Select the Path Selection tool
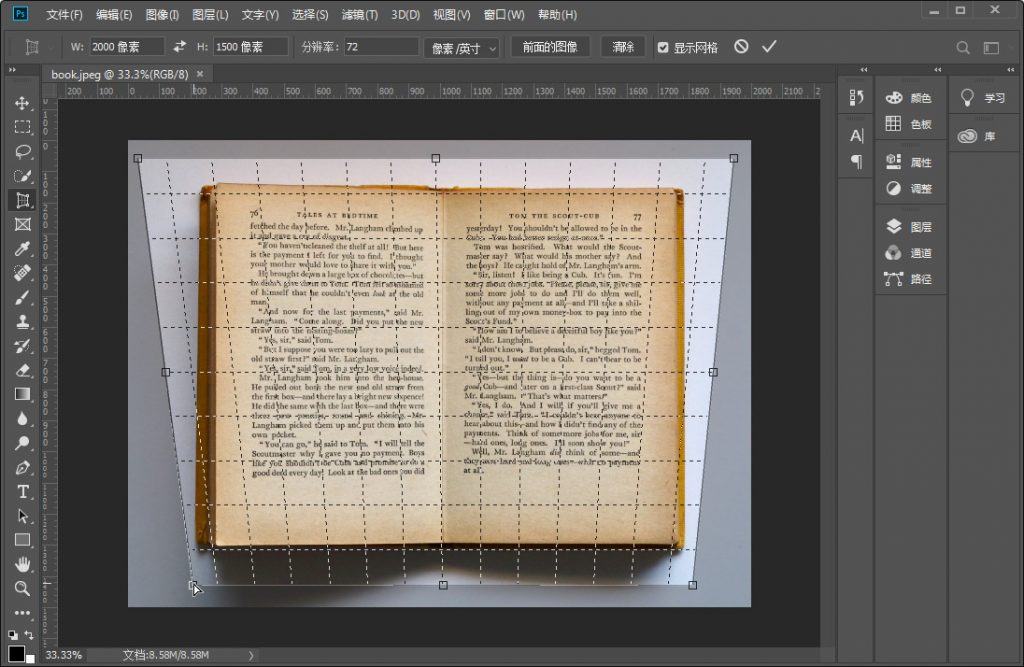The height and width of the screenshot is (667, 1024). (22, 516)
